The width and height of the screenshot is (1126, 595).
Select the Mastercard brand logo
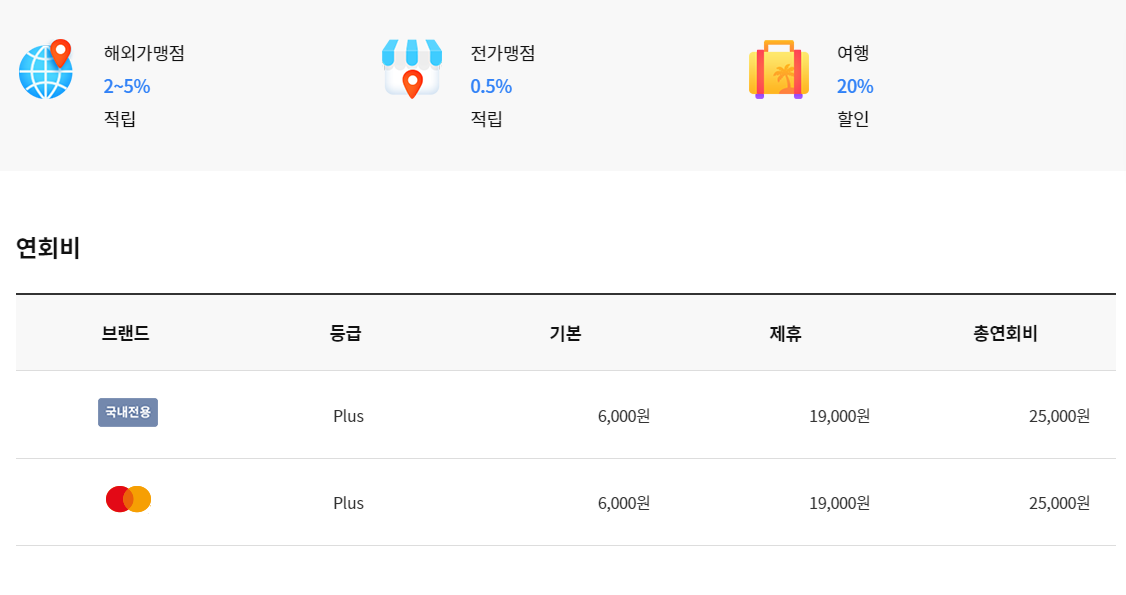click(127, 502)
